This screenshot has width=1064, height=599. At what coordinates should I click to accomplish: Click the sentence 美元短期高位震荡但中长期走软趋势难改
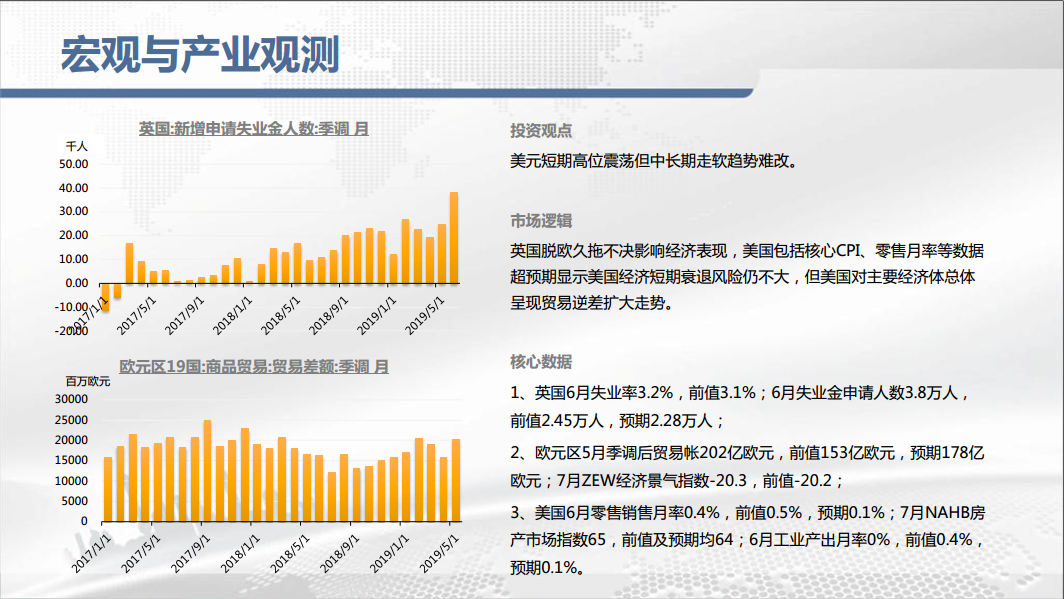[x=655, y=160]
